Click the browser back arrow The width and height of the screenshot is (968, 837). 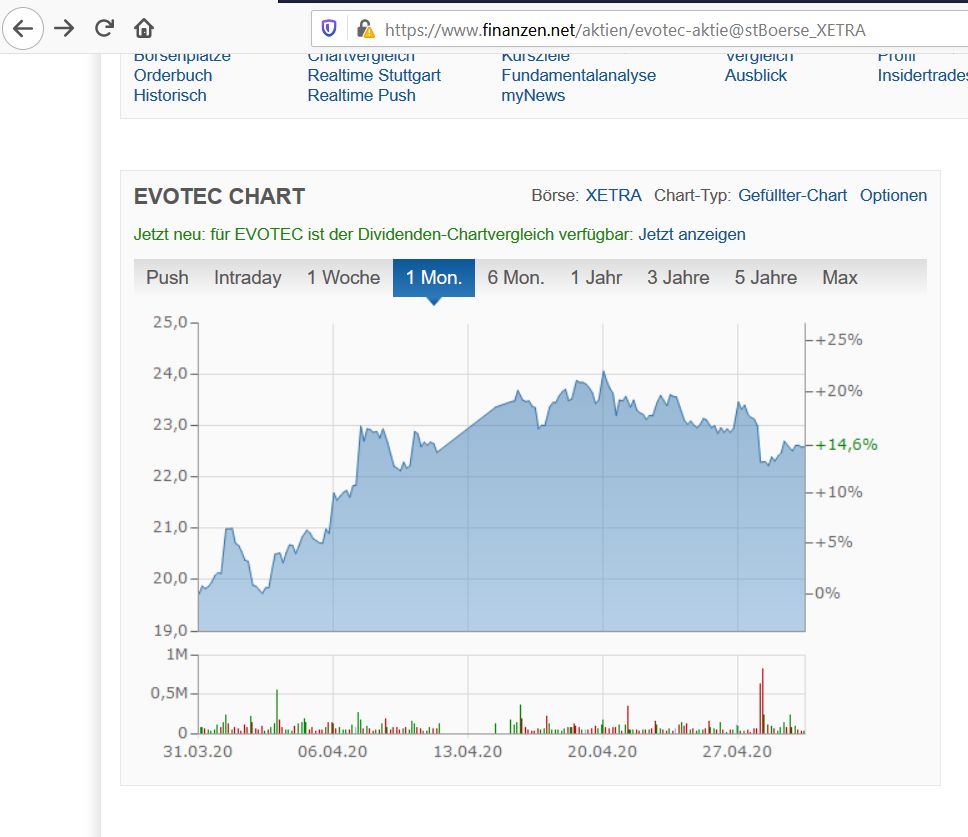click(x=22, y=28)
